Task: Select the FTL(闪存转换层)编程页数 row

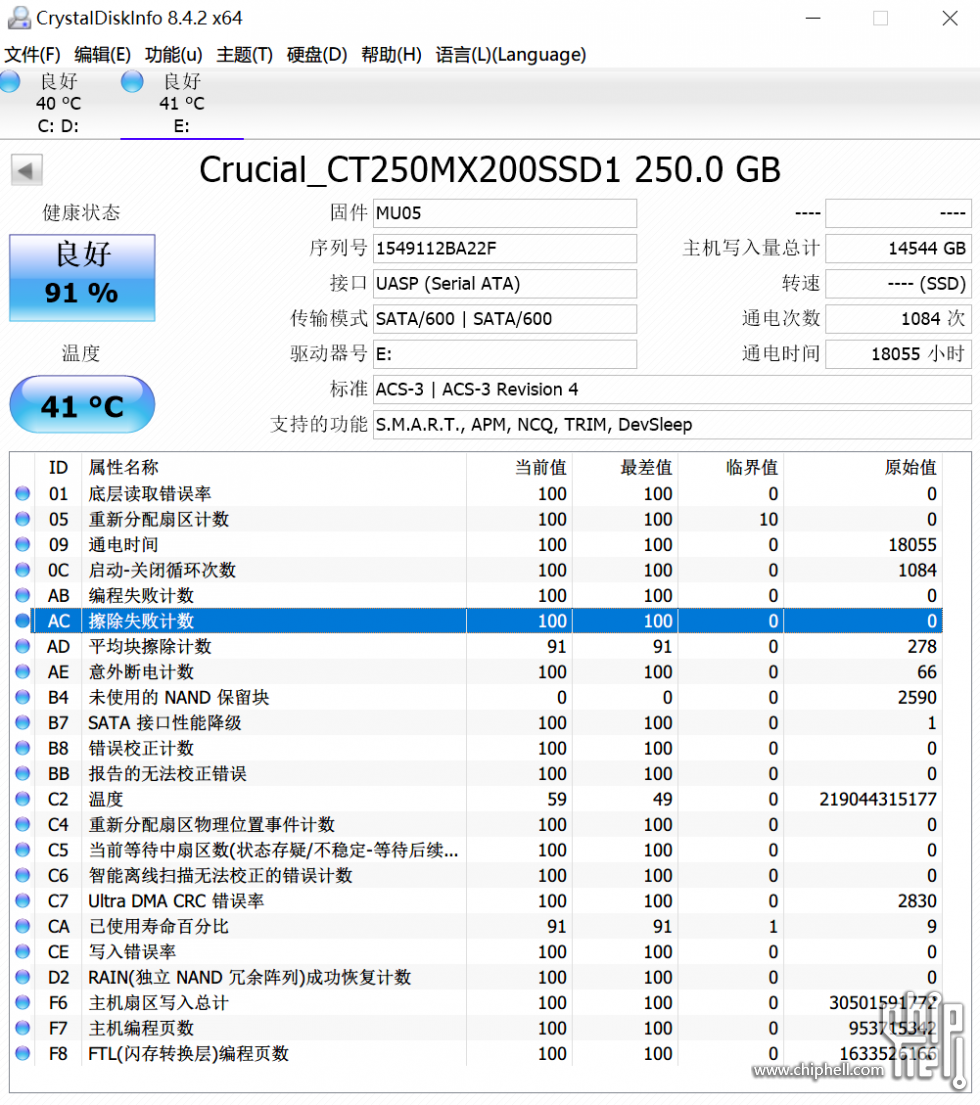Action: [x=476, y=1054]
